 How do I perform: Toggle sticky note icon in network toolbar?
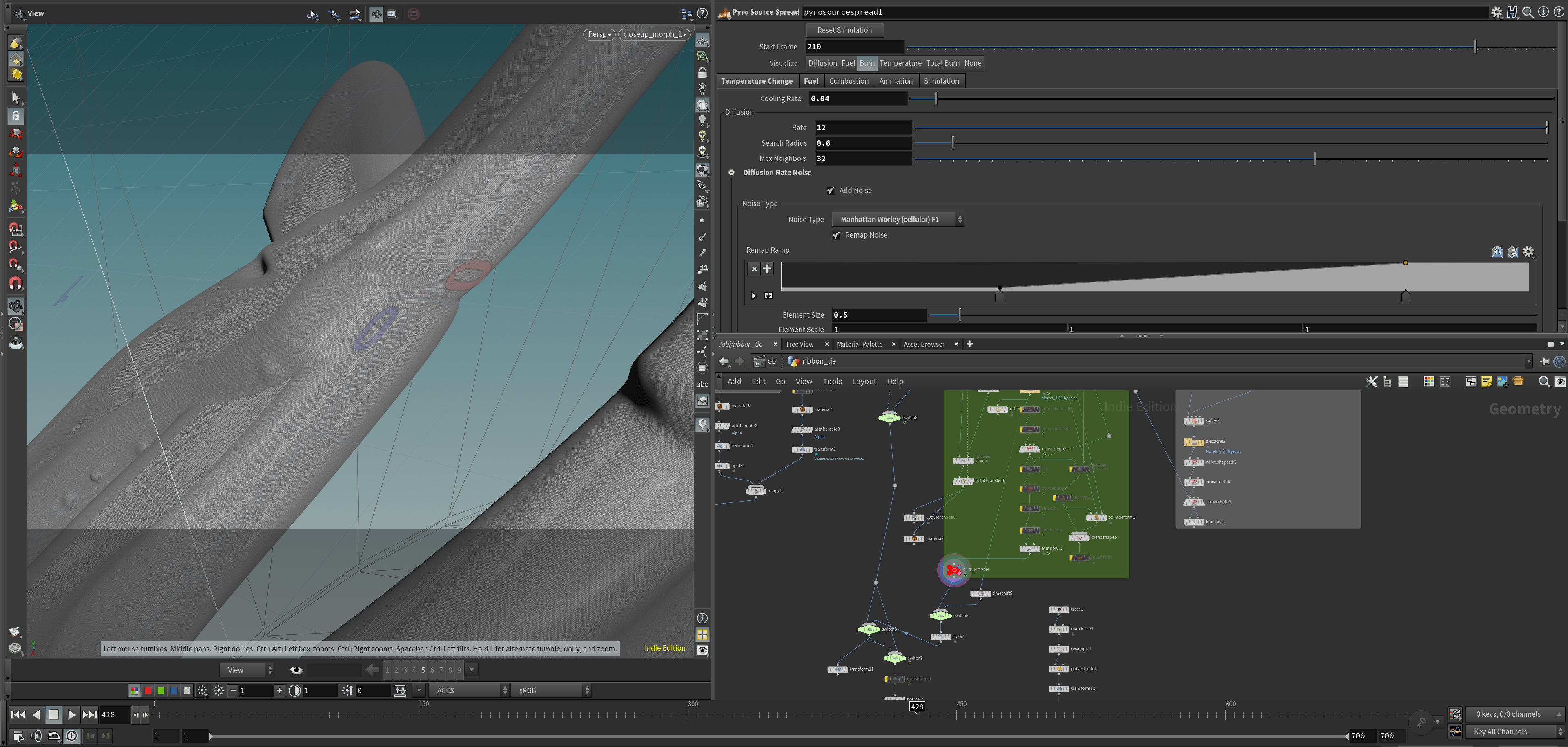pos(1486,381)
